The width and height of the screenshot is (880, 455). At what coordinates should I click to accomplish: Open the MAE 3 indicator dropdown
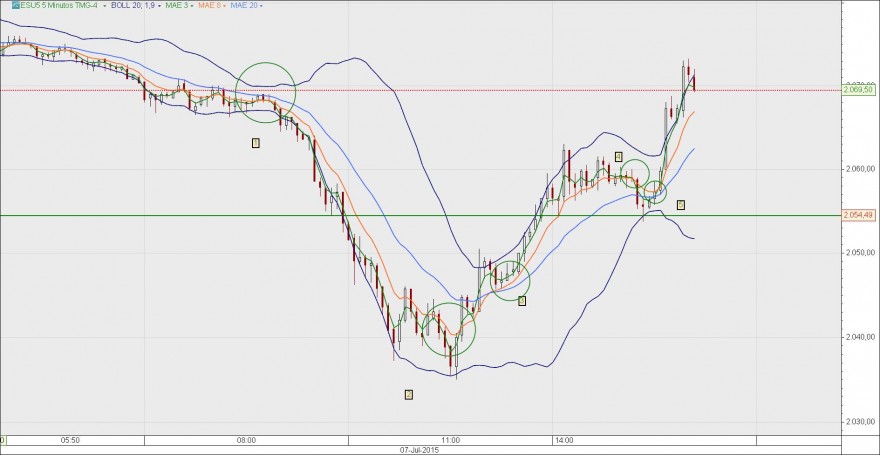click(192, 6)
